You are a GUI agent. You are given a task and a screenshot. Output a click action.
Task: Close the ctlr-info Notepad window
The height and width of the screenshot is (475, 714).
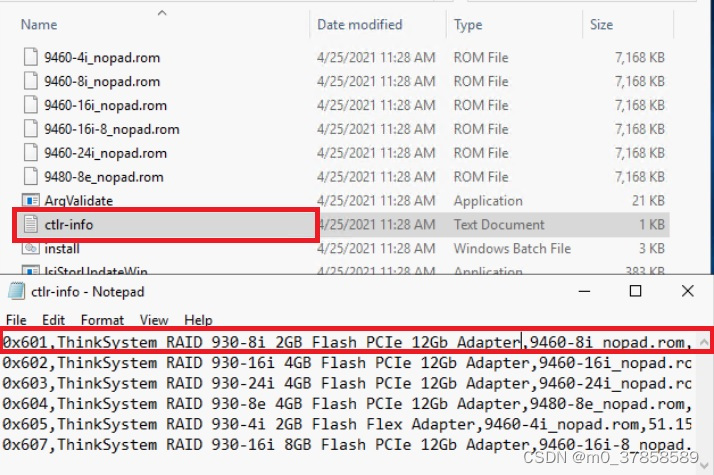click(688, 291)
